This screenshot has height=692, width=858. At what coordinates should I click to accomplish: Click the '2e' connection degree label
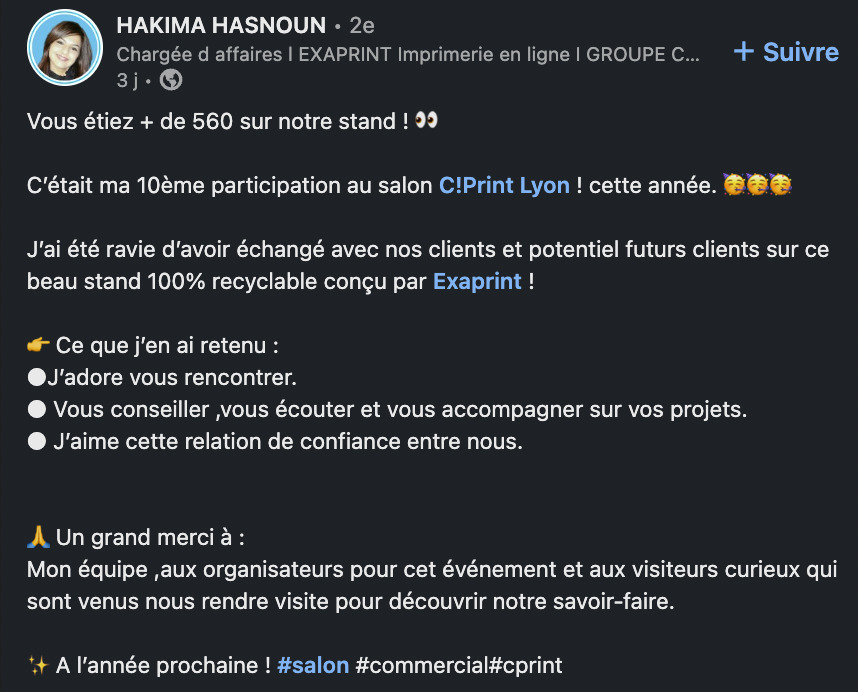tap(362, 26)
